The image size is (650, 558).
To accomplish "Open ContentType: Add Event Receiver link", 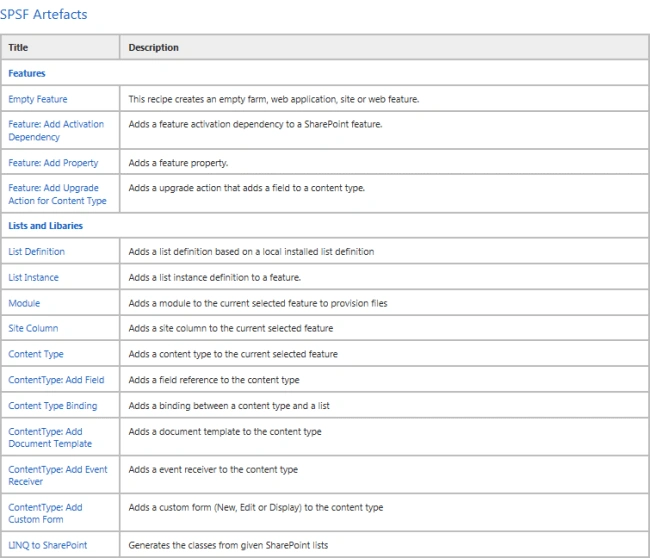I will tap(58, 475).
